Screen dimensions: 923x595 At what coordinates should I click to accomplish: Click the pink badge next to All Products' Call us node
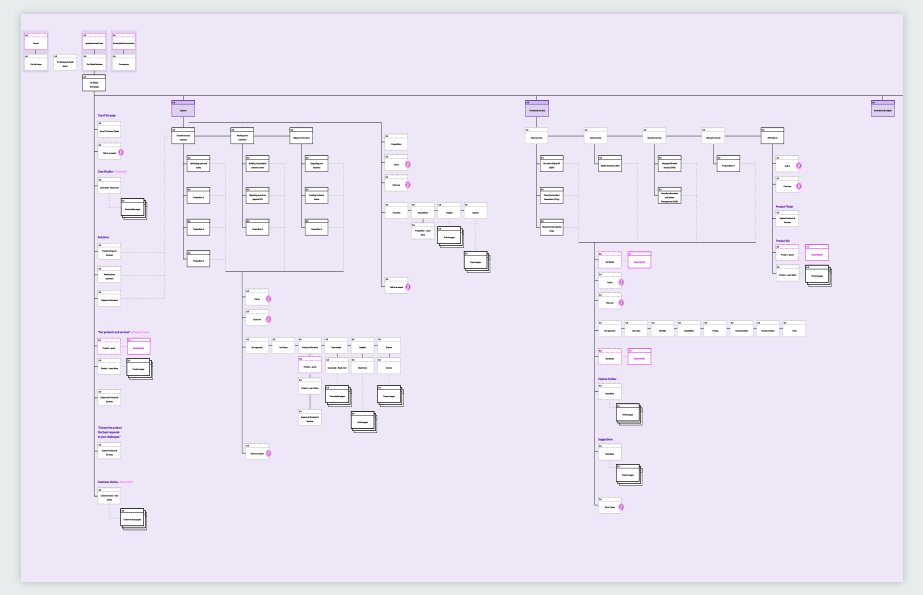tap(797, 166)
